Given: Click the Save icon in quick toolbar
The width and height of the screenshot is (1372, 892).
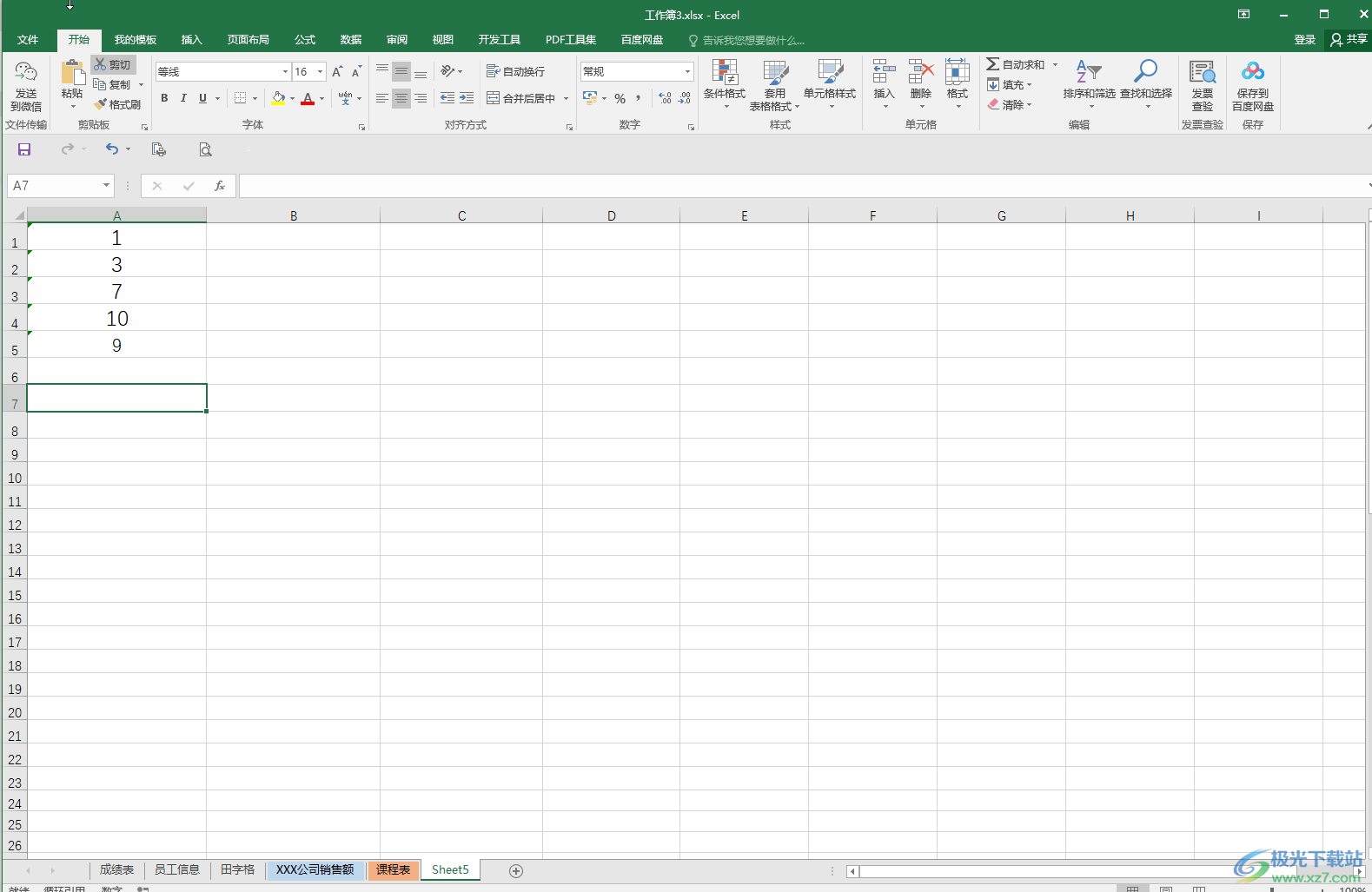Looking at the screenshot, I should 24,149.
